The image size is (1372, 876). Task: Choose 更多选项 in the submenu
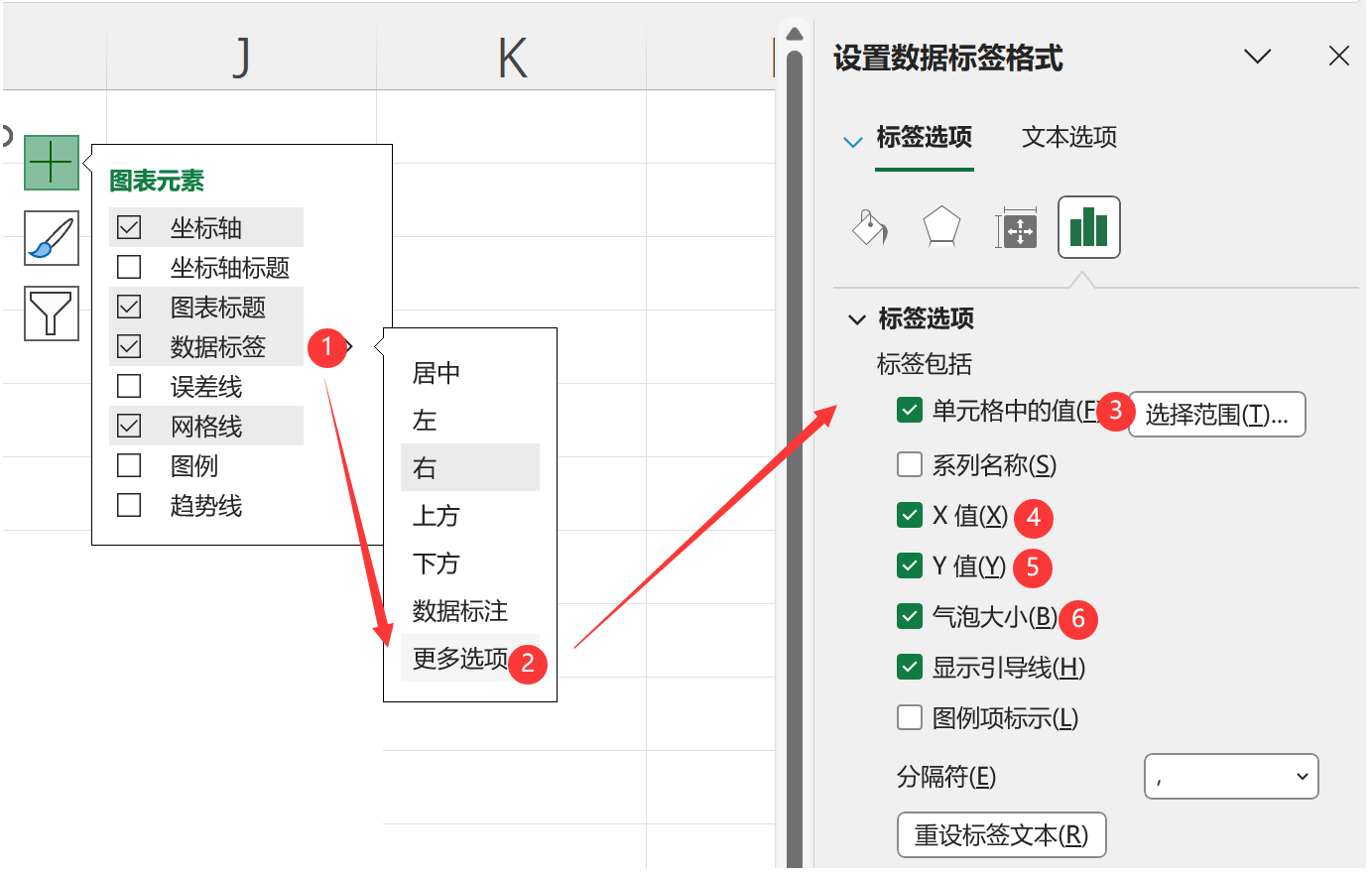coord(460,659)
